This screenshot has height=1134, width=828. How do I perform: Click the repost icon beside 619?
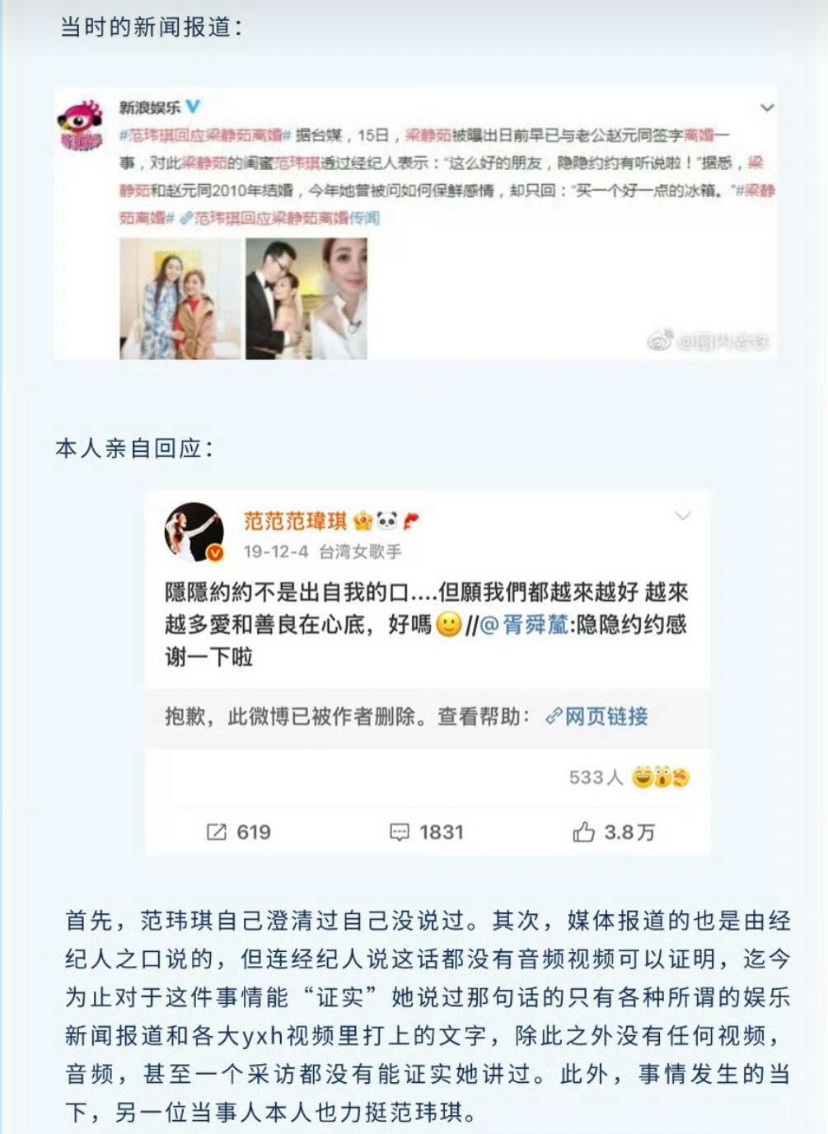click(x=216, y=832)
